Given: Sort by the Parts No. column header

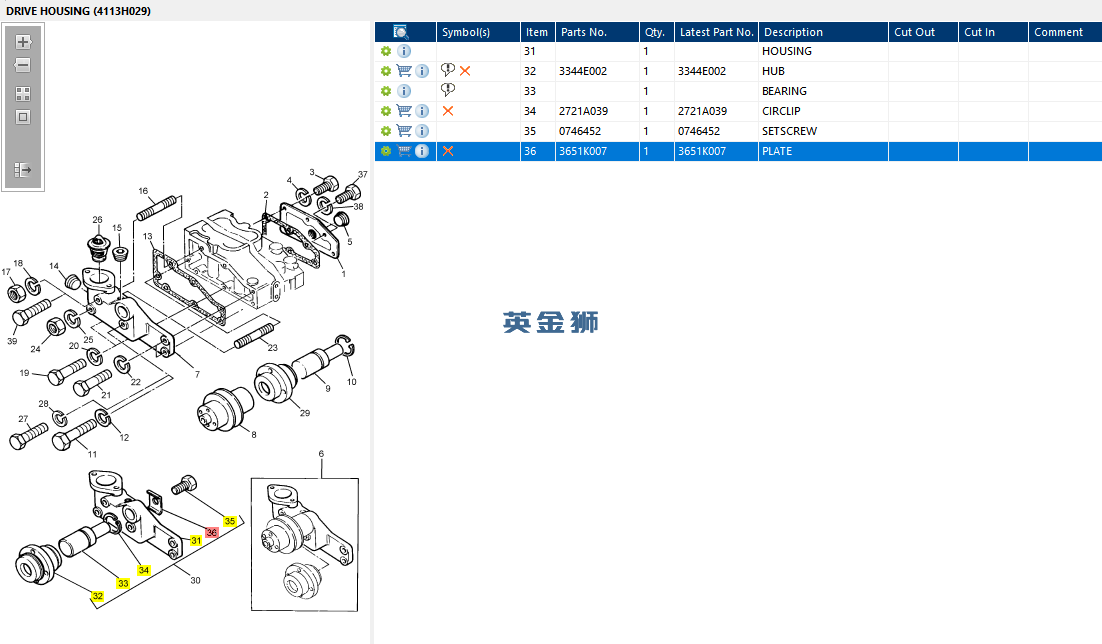Looking at the screenshot, I should click(597, 32).
